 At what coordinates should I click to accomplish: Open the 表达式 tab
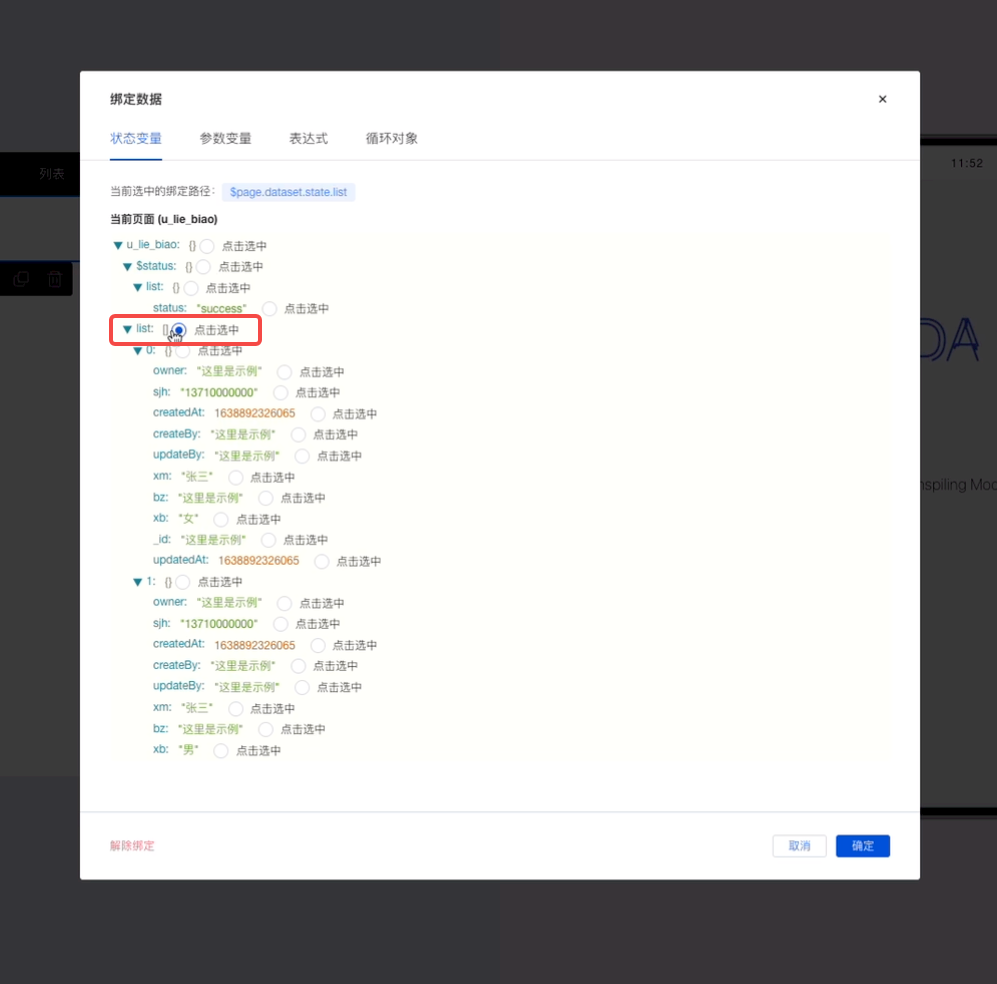[x=308, y=139]
